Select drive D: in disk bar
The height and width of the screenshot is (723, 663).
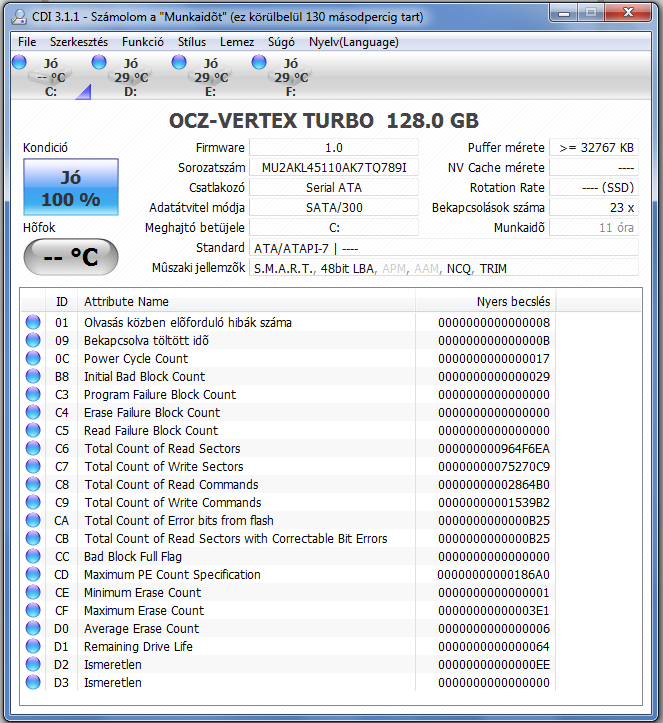coord(131,77)
